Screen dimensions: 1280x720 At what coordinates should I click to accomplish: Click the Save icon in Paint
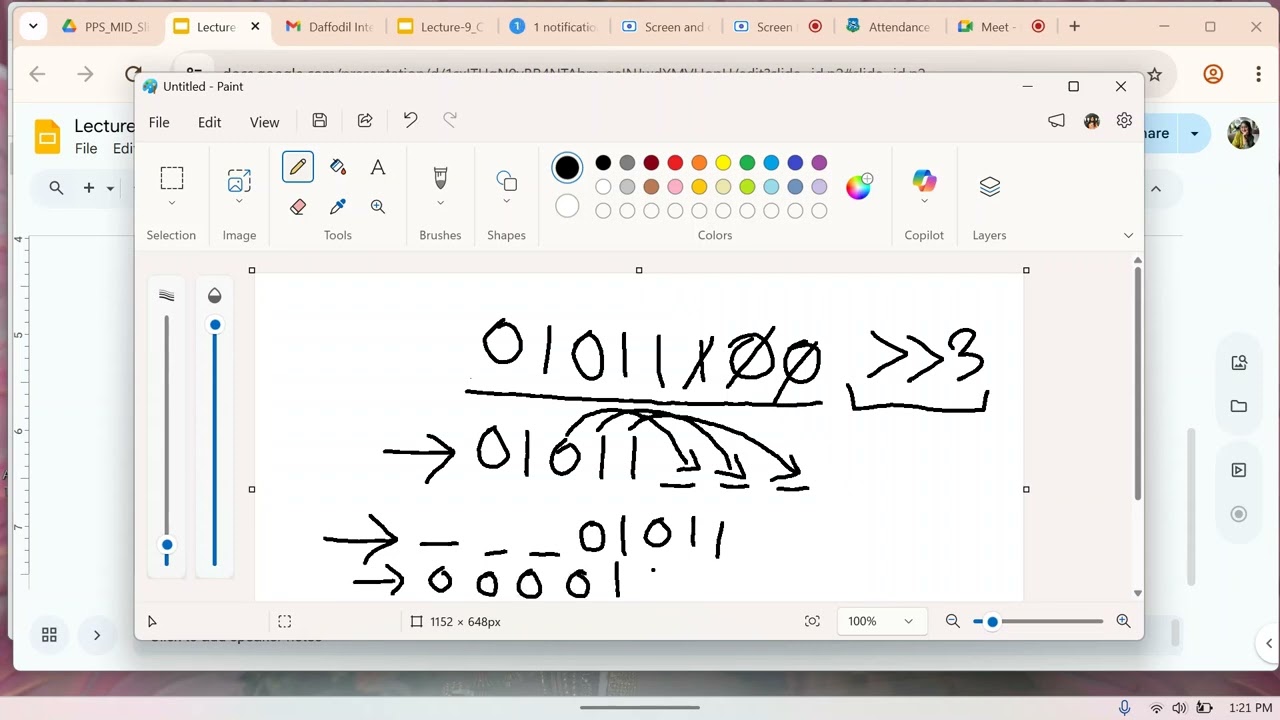[319, 121]
